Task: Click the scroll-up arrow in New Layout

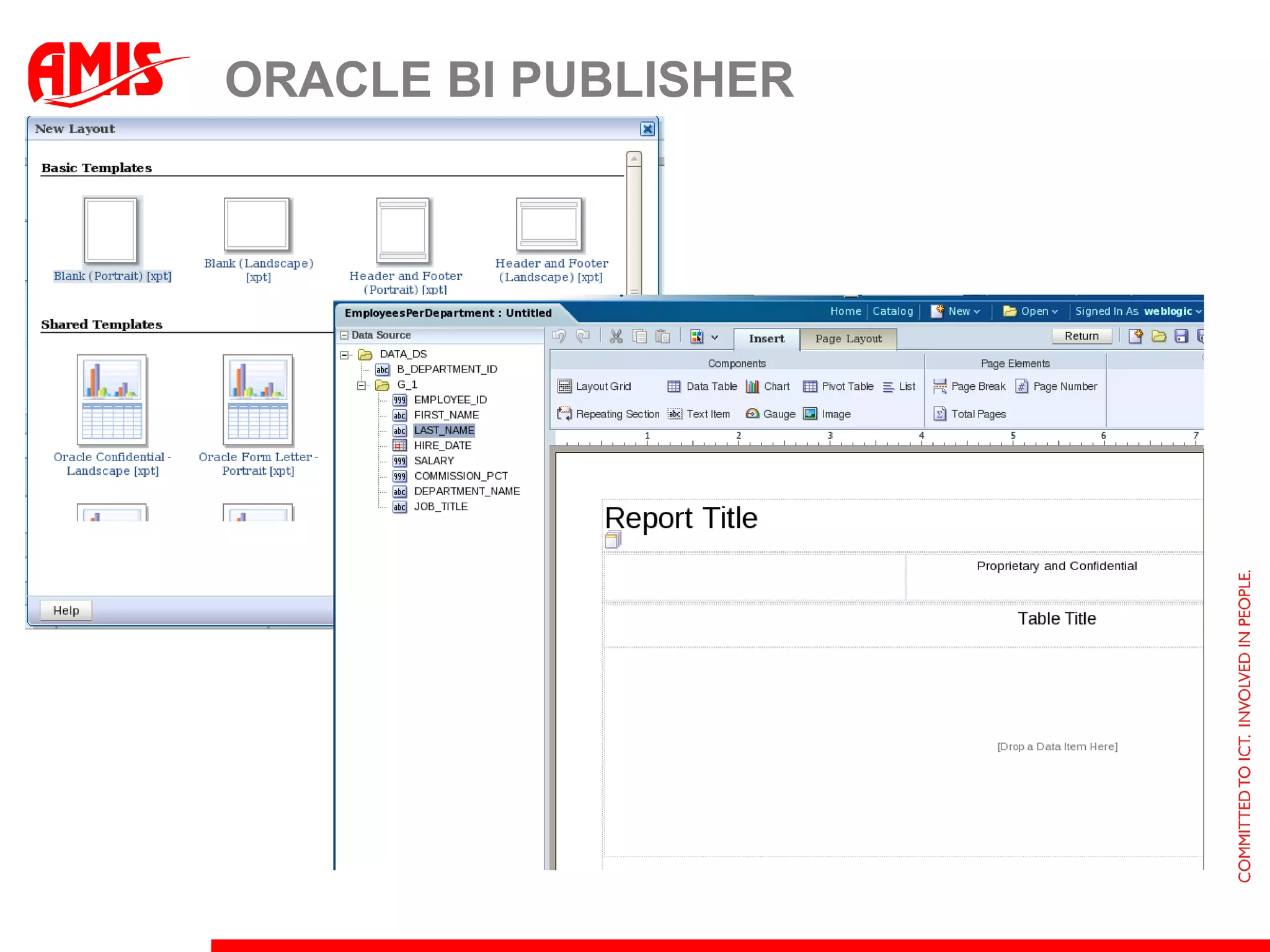Action: point(634,159)
